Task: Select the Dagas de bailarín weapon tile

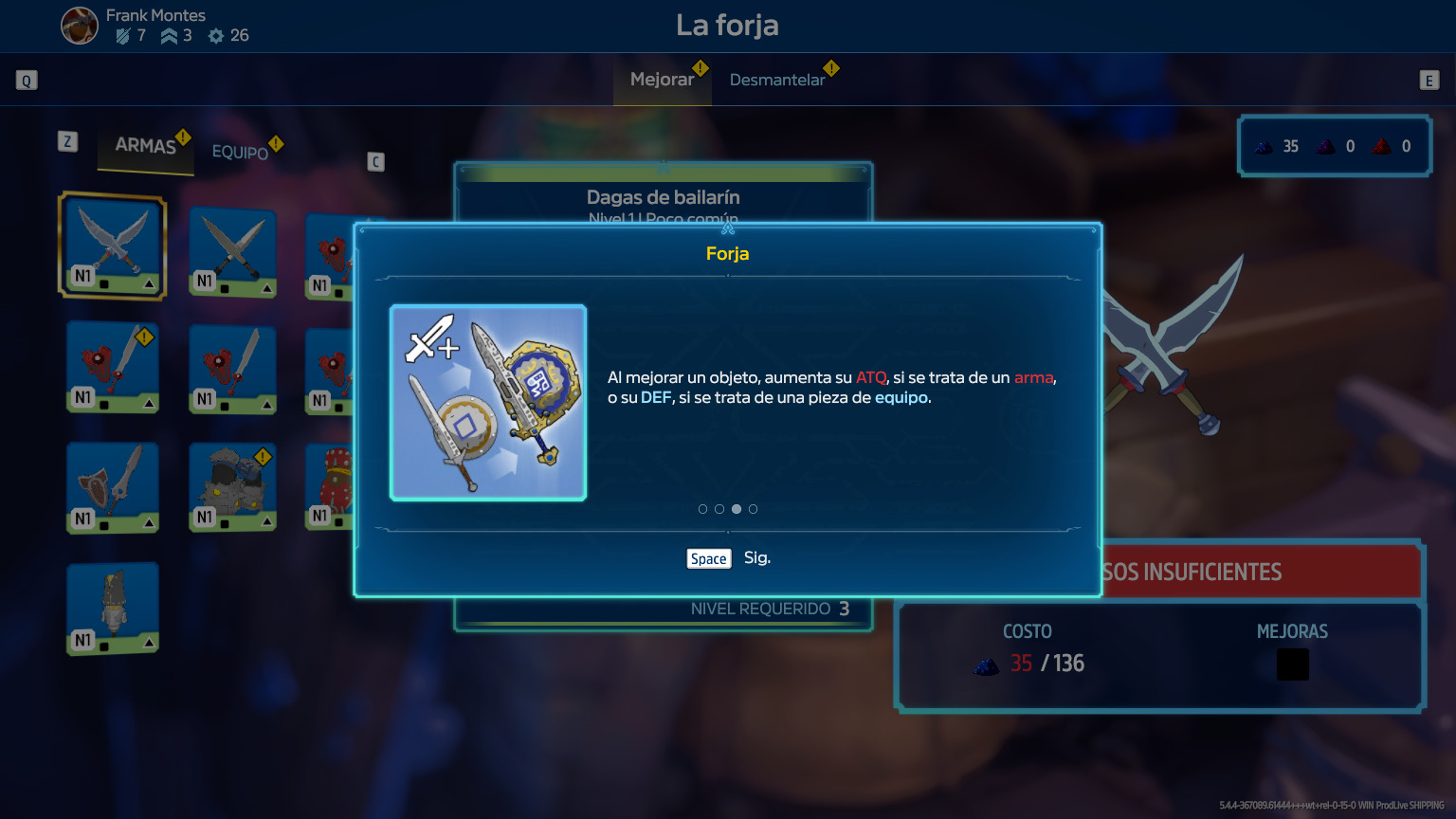Action: click(x=113, y=246)
